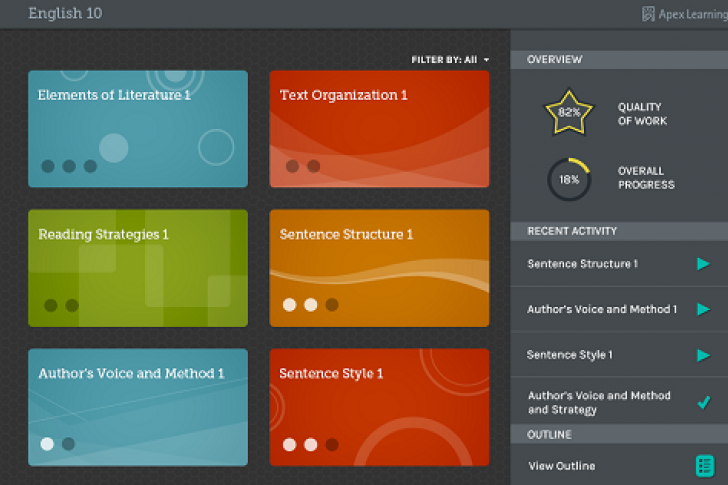The image size is (728, 485).
Task: Click the Apex Learning logo
Action: click(684, 14)
